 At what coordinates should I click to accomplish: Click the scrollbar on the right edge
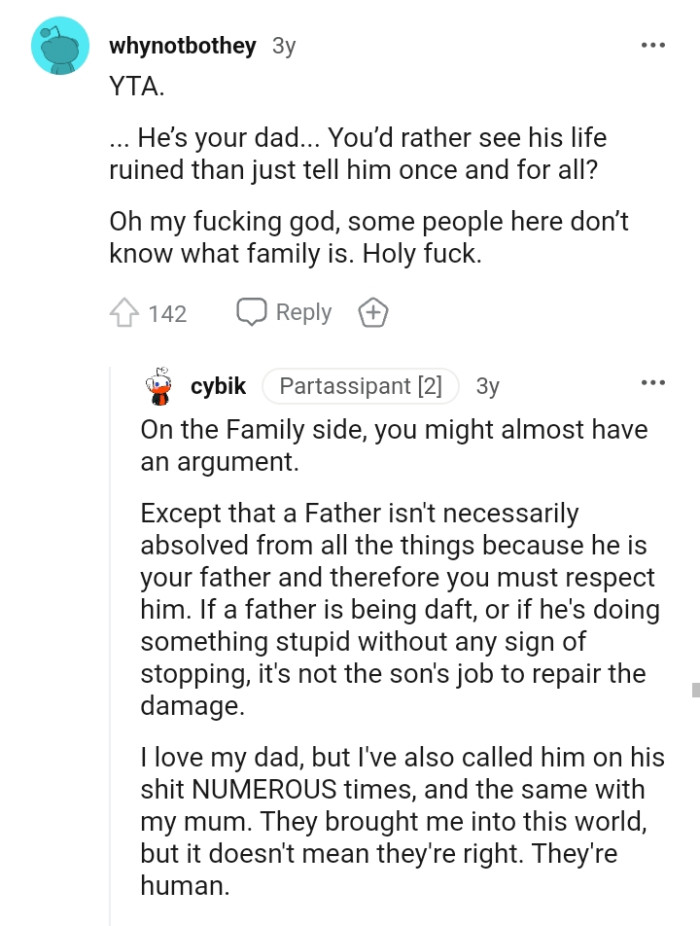695,690
